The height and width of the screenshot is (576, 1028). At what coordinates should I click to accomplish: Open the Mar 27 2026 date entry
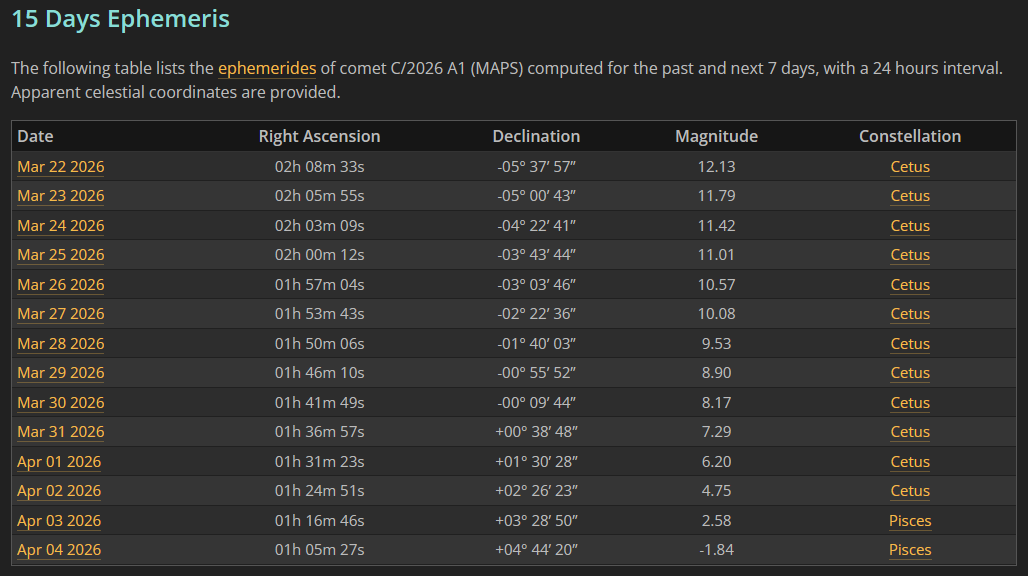(x=61, y=314)
